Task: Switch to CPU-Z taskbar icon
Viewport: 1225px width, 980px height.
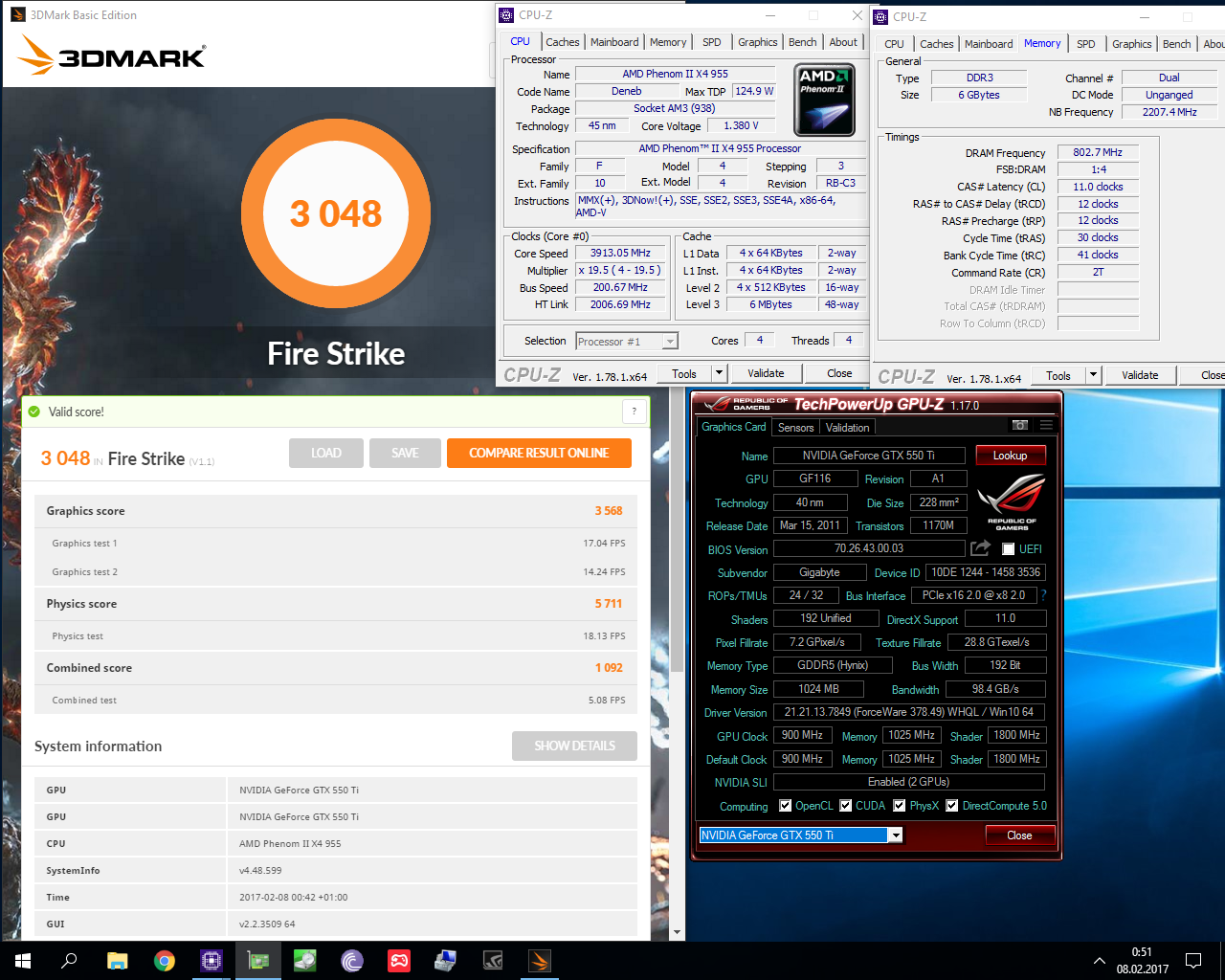Action: [x=212, y=961]
